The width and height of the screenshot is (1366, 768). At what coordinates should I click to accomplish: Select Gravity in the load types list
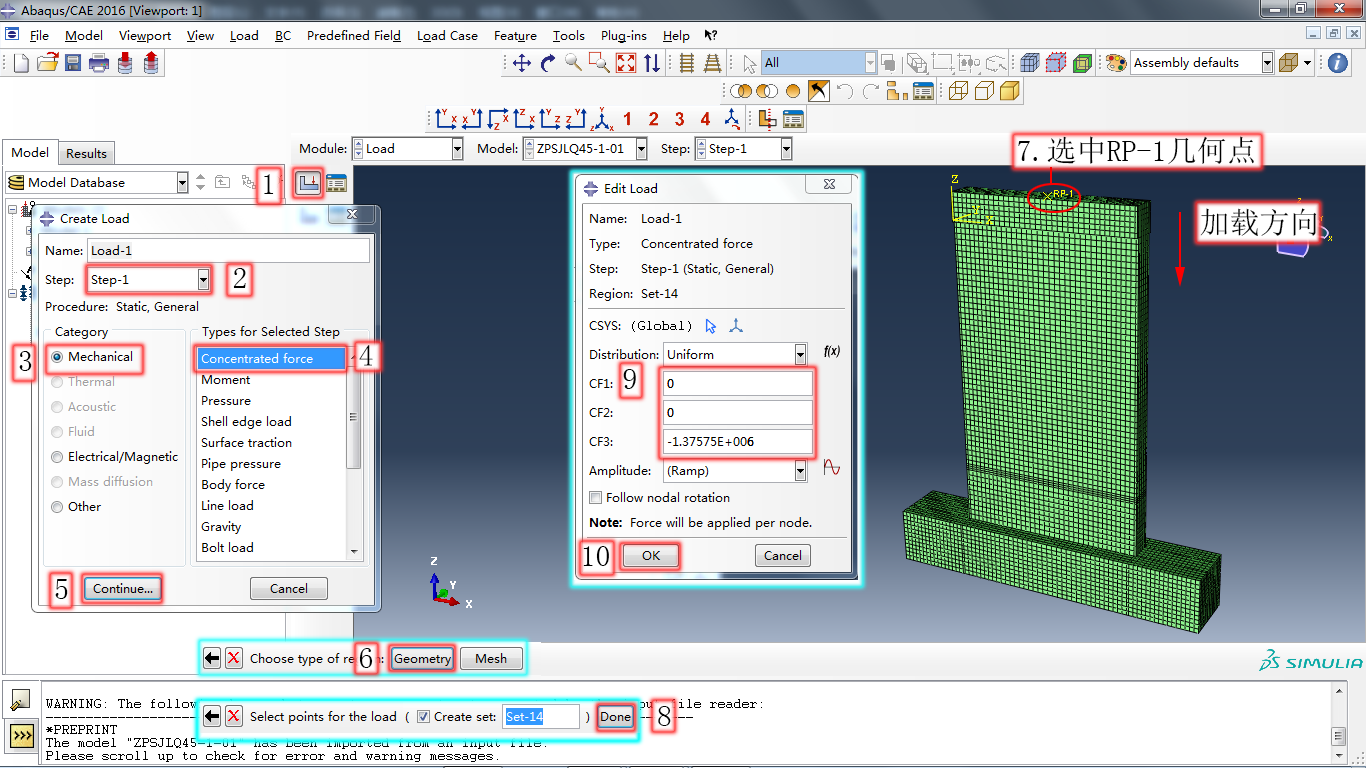pos(221,527)
